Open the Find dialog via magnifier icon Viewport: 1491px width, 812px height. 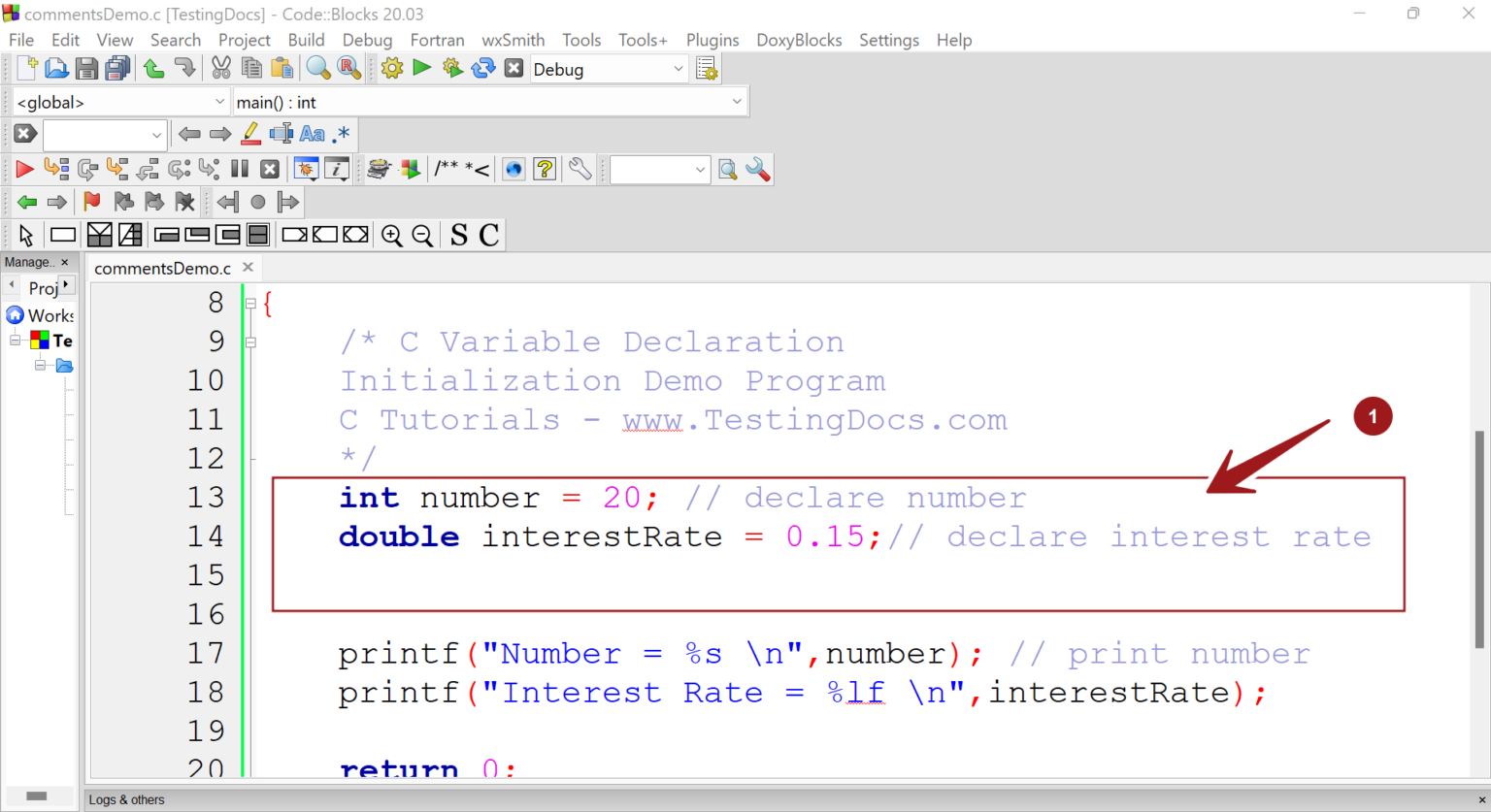coord(317,68)
